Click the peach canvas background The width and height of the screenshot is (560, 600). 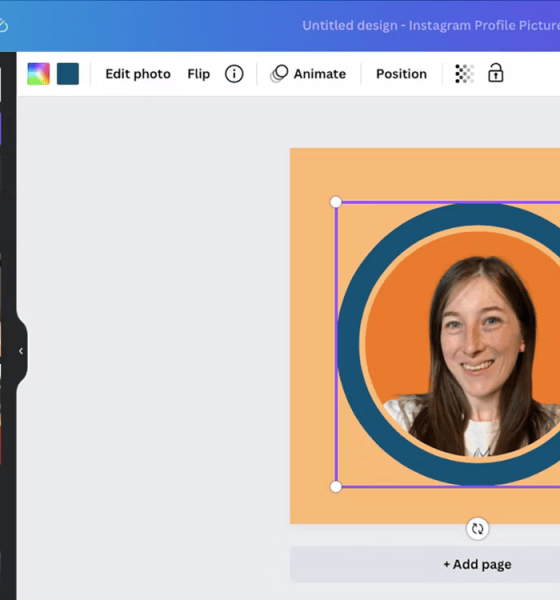pos(312,344)
